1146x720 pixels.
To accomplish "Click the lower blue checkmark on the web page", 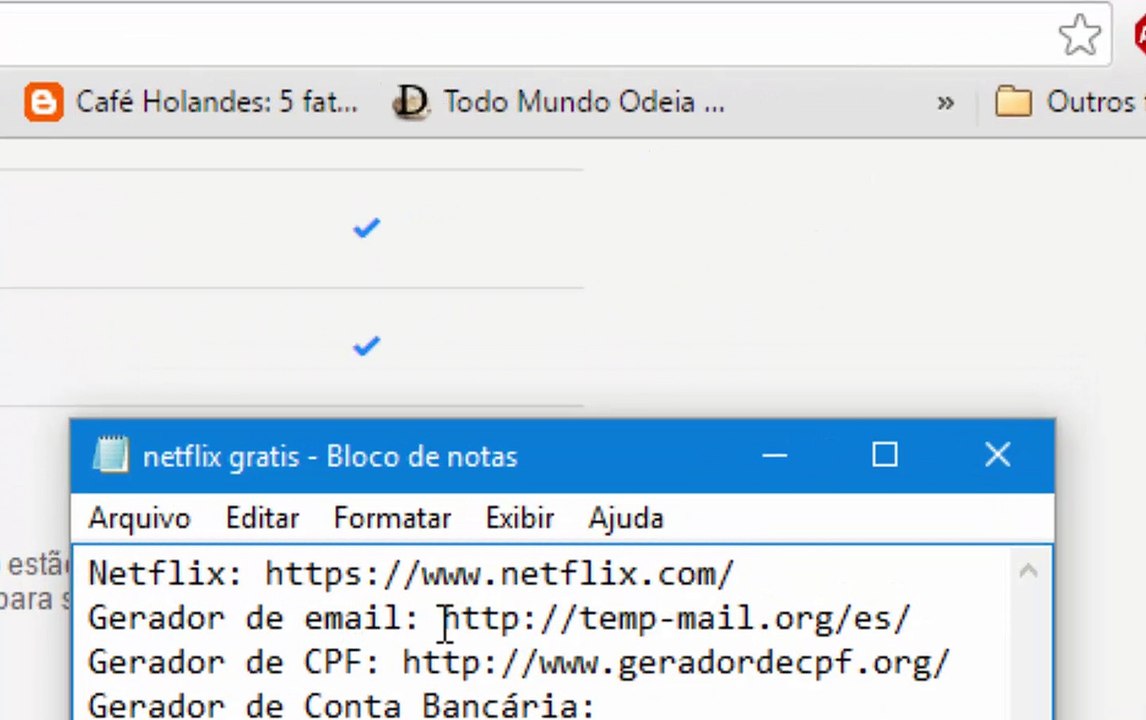I will point(366,345).
